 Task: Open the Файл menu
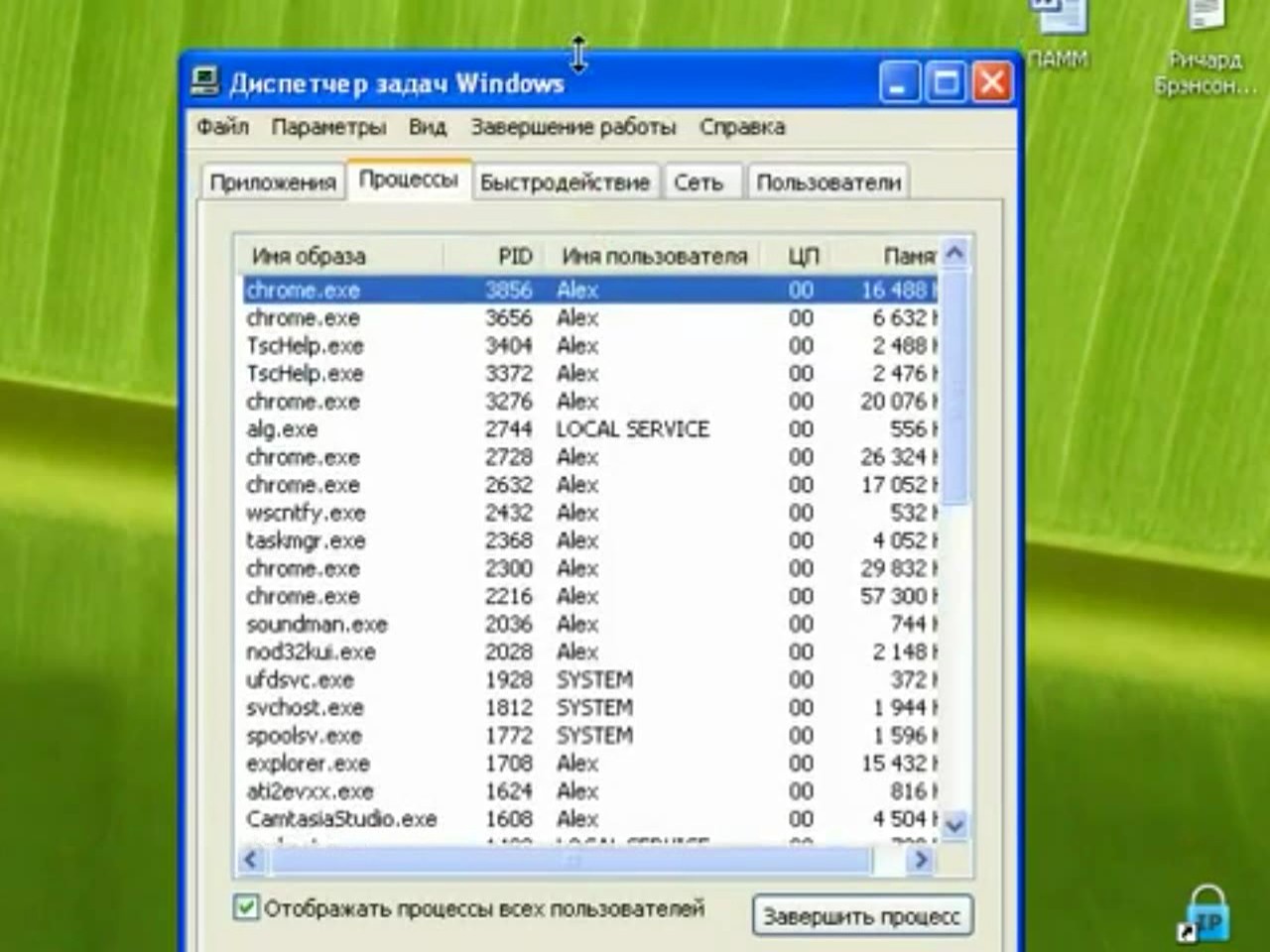pyautogui.click(x=222, y=127)
